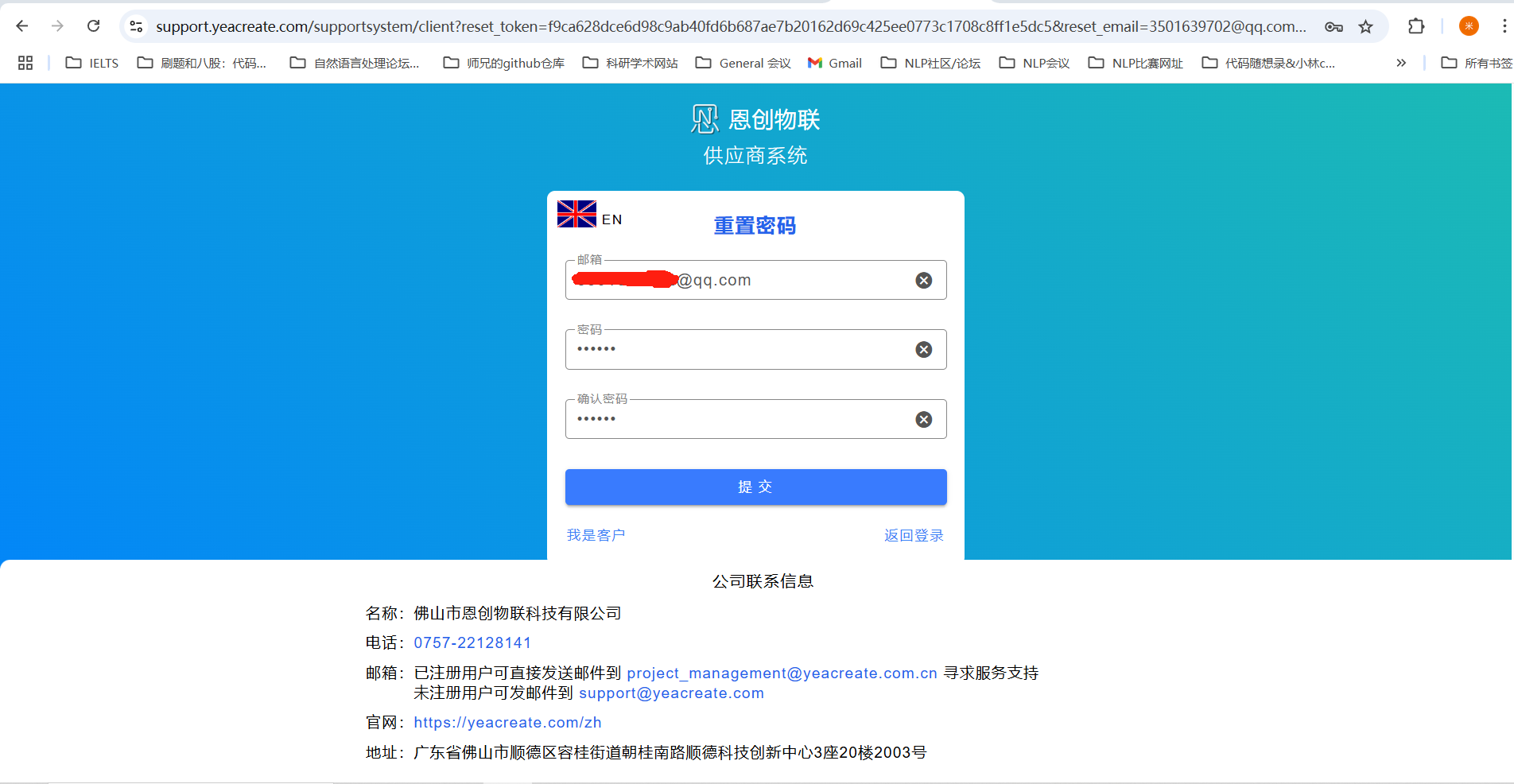1514x784 pixels.
Task: Open the support@yeacreate.com email link
Action: point(671,693)
